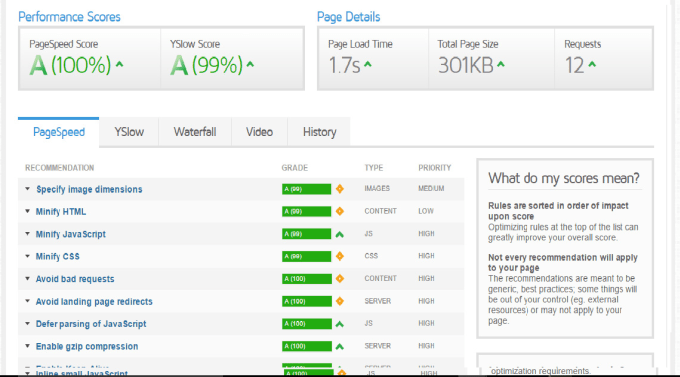Image resolution: width=680 pixels, height=377 pixels.
Task: Click green up arrow next to PageSpeed Score
Action: pyautogui.click(x=120, y=65)
